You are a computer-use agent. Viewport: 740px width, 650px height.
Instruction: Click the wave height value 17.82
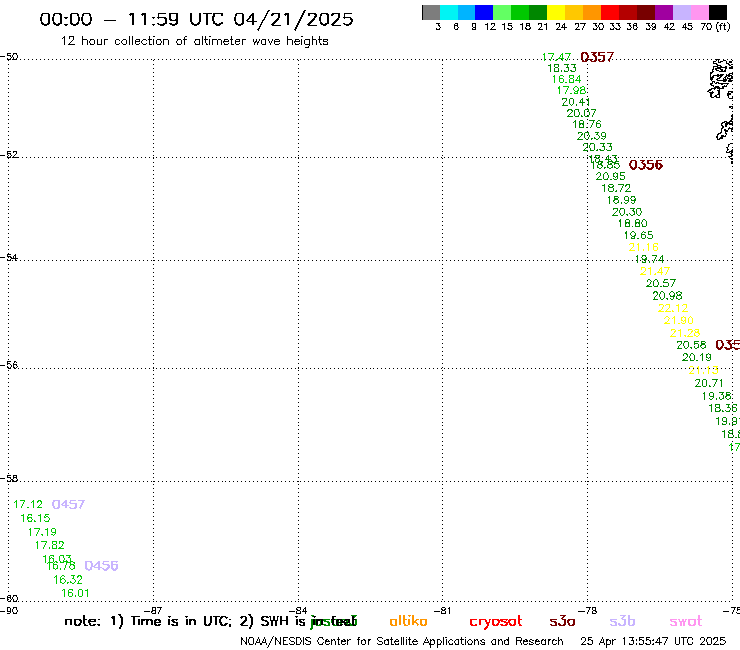(x=50, y=545)
